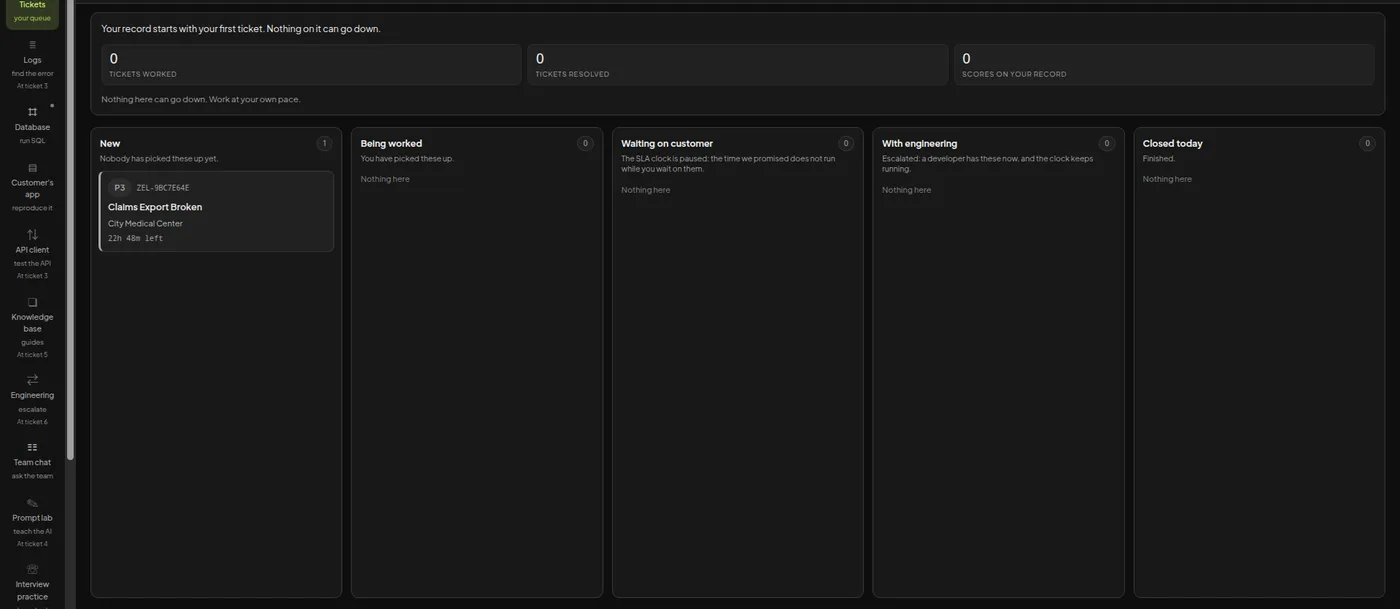This screenshot has width=1400, height=609.
Task: Click the Being worked count badge
Action: (x=585, y=143)
